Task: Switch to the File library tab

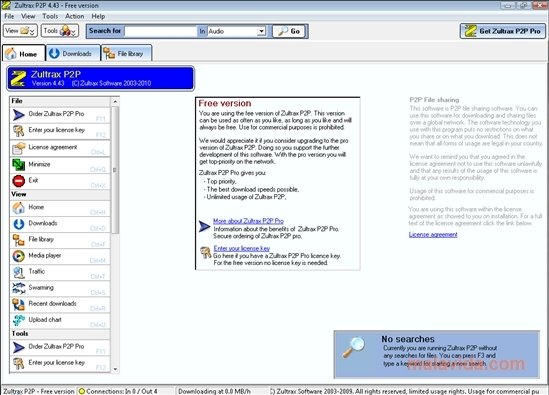Action: (x=126, y=53)
